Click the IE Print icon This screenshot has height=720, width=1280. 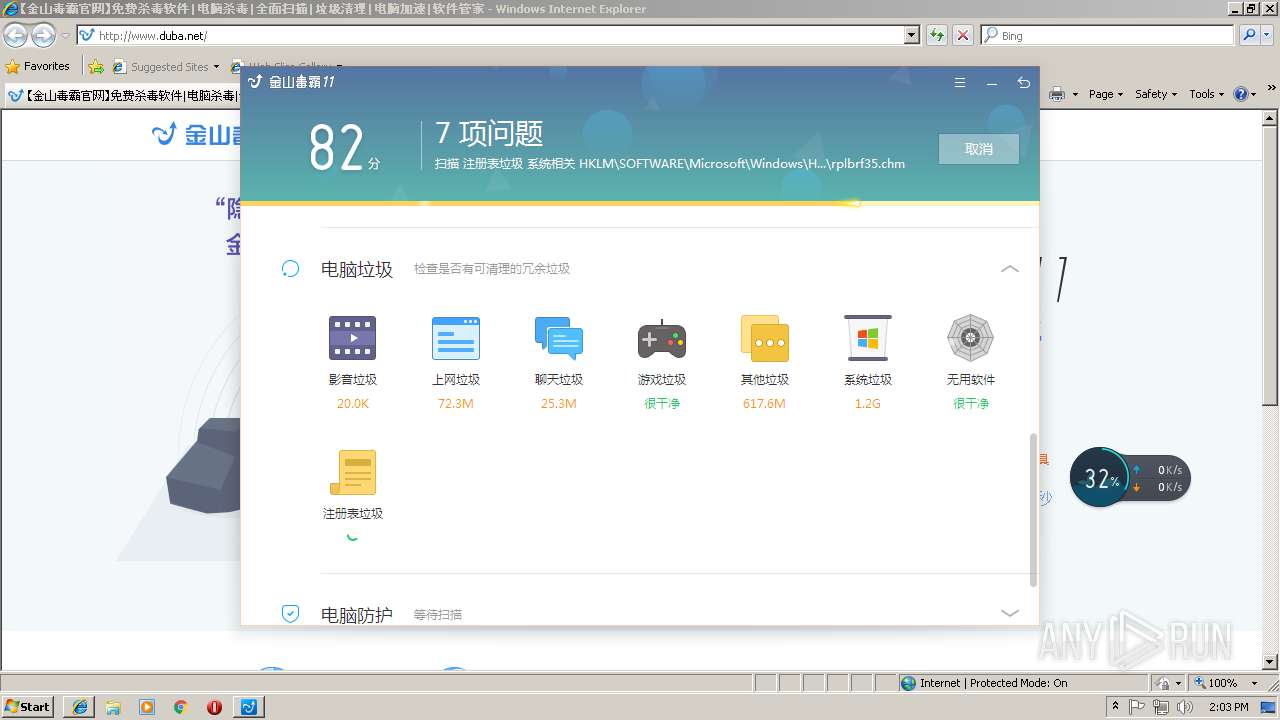click(x=1057, y=94)
